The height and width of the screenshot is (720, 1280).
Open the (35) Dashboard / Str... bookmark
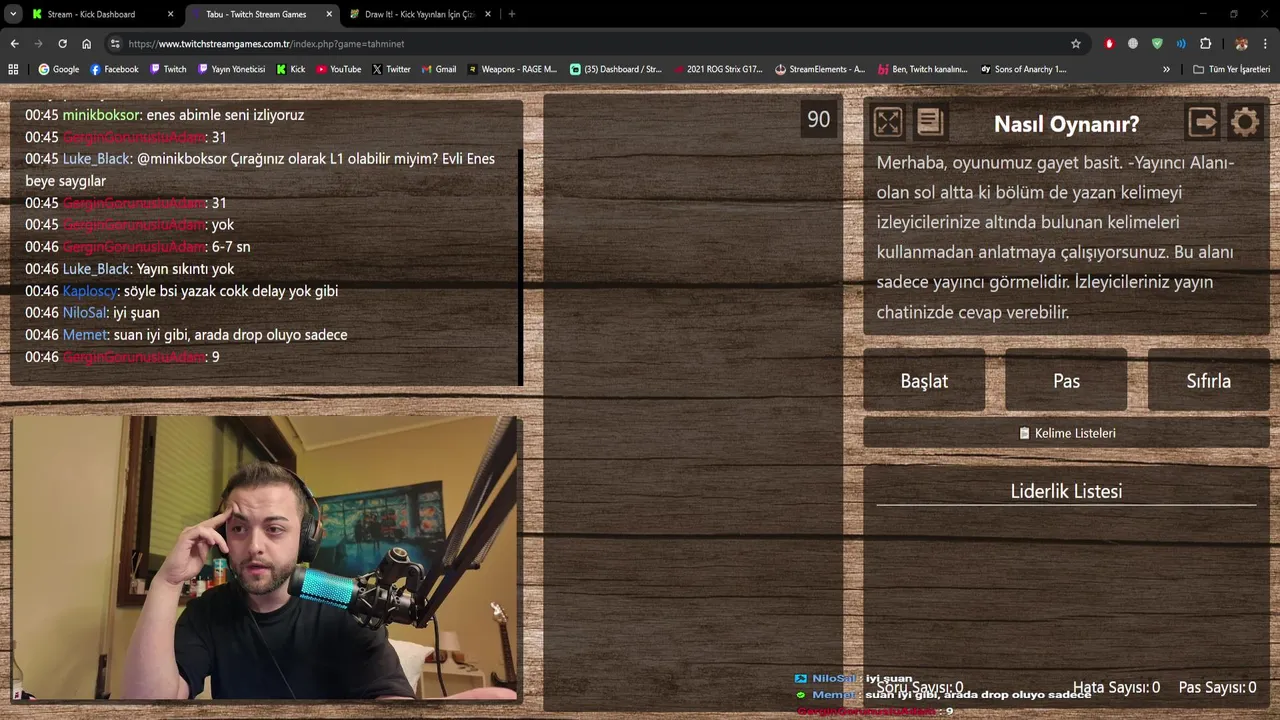616,69
